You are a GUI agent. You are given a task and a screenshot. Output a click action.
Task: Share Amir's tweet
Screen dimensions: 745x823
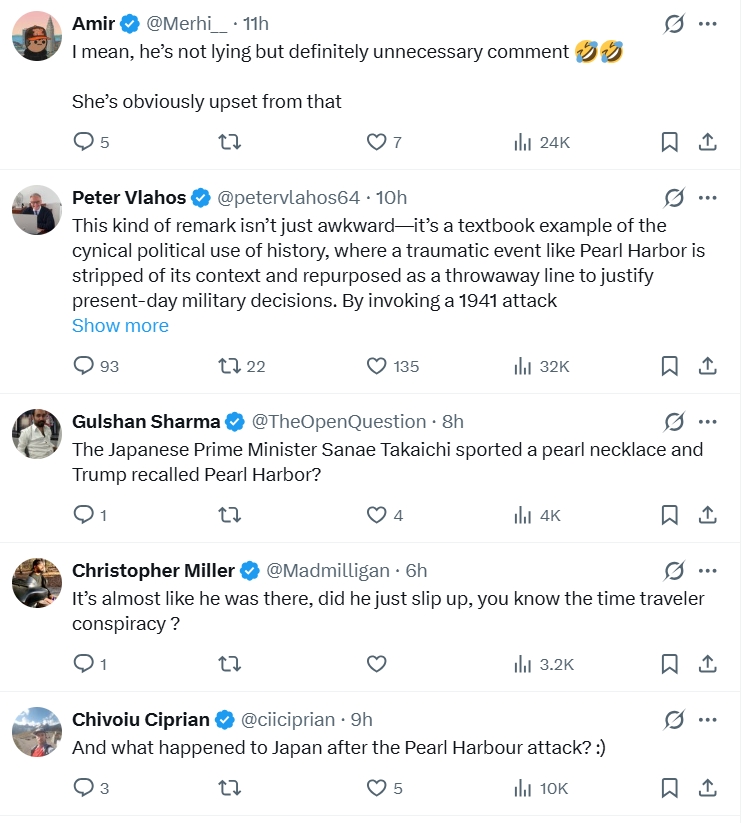pos(708,142)
